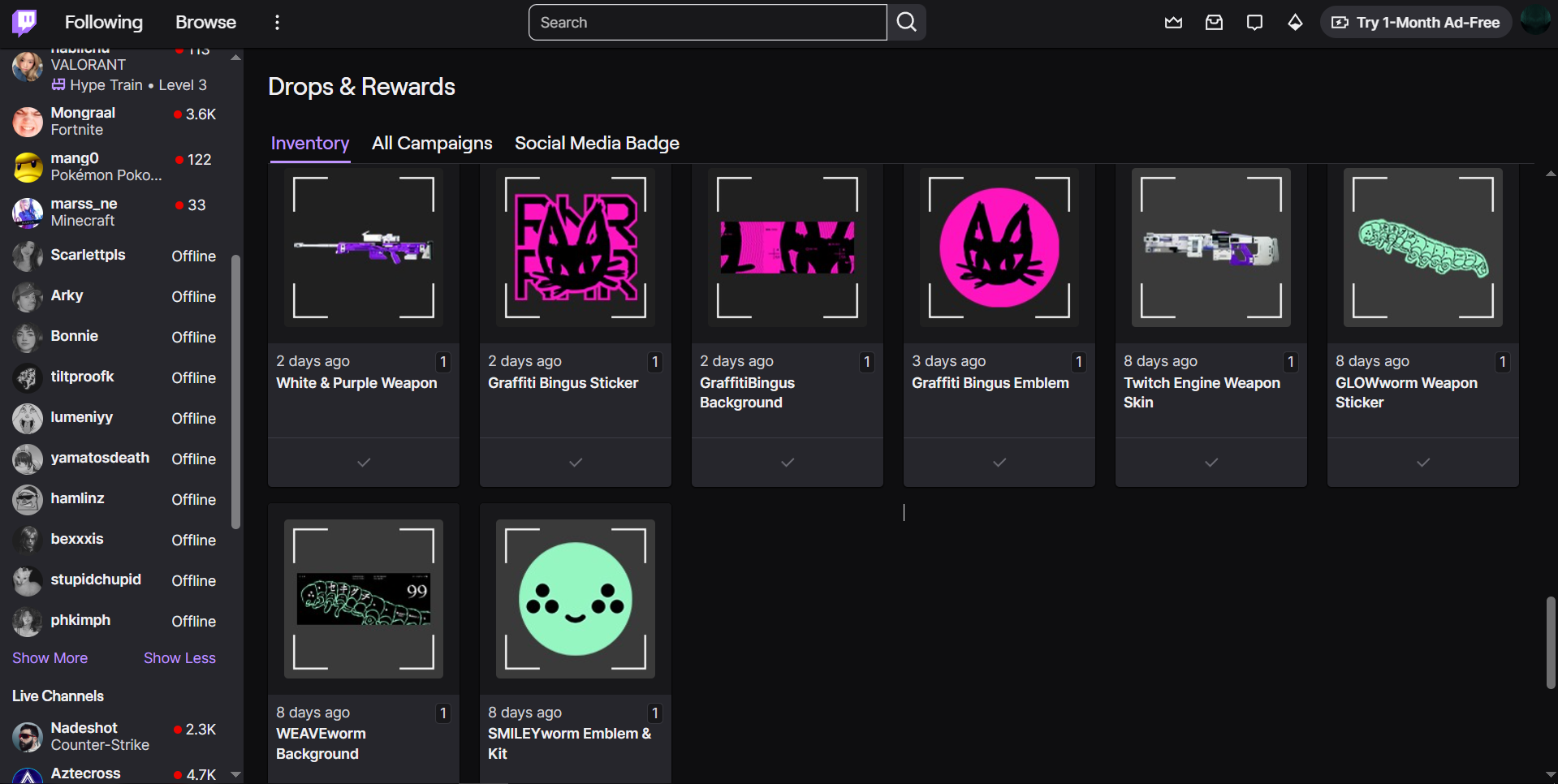The height and width of the screenshot is (784, 1558).
Task: Open Whispers chat bubble icon
Action: tap(1254, 23)
